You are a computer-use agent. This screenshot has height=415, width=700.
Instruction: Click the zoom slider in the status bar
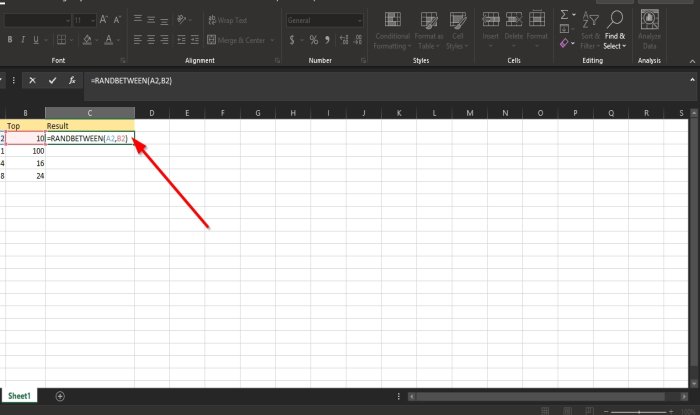coord(639,411)
